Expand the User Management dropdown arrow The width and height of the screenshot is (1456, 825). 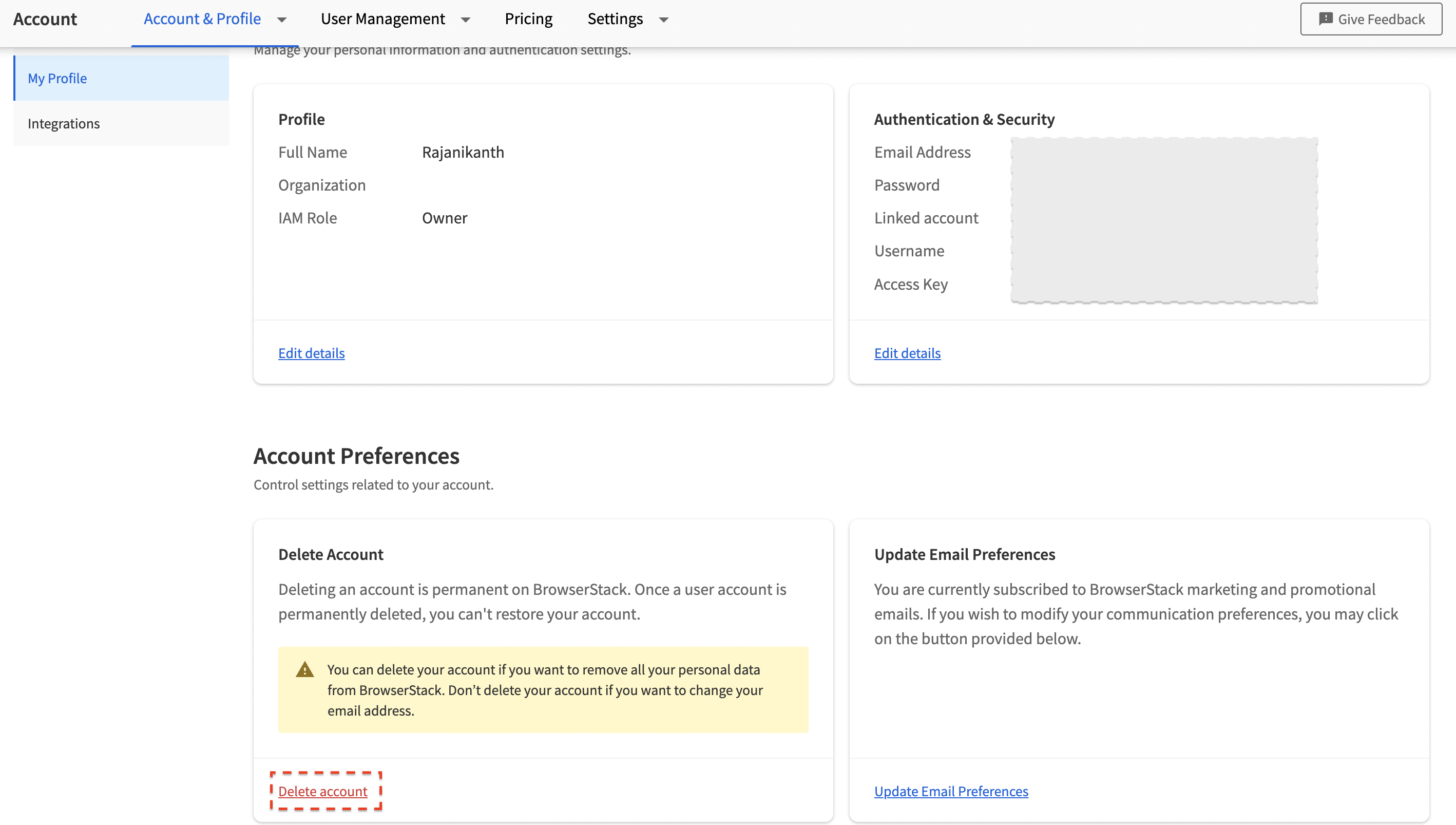(x=465, y=20)
